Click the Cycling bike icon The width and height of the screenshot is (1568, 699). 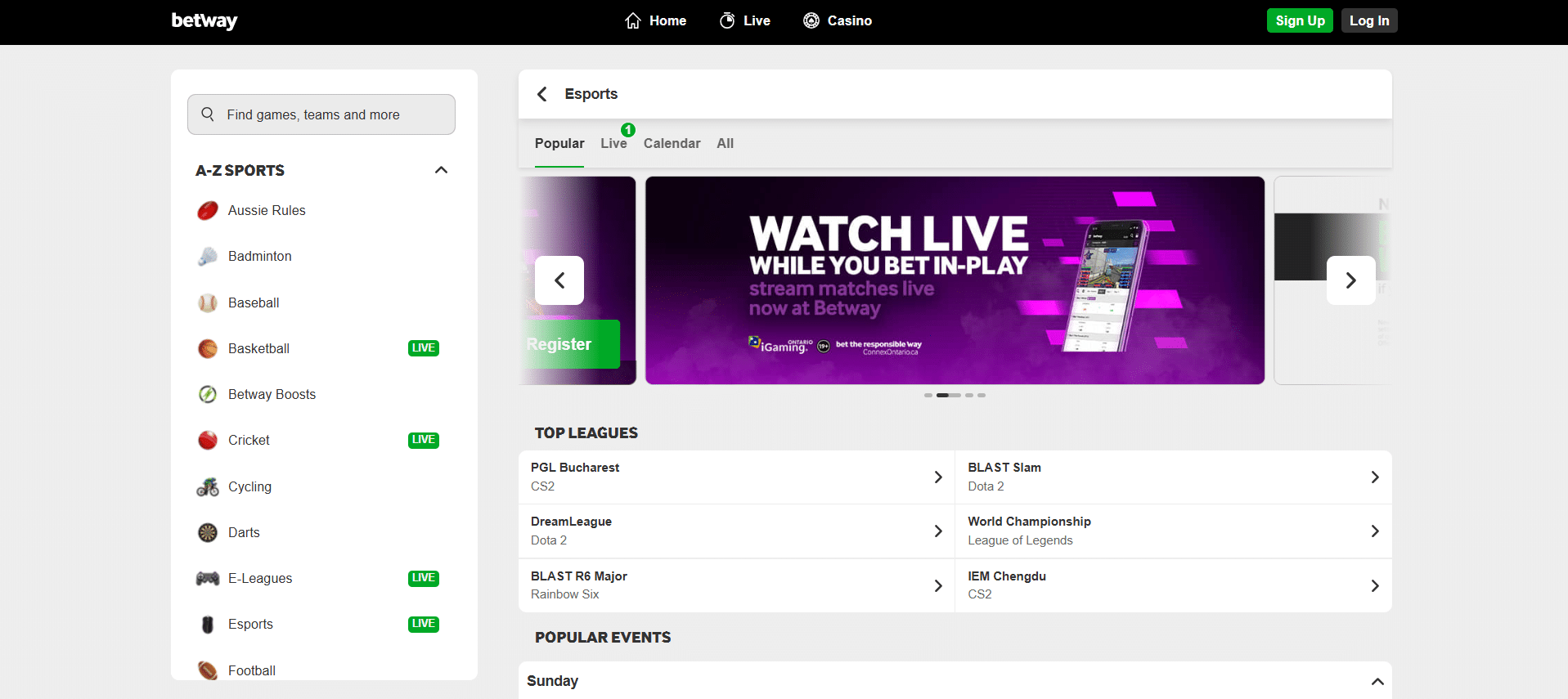point(208,487)
